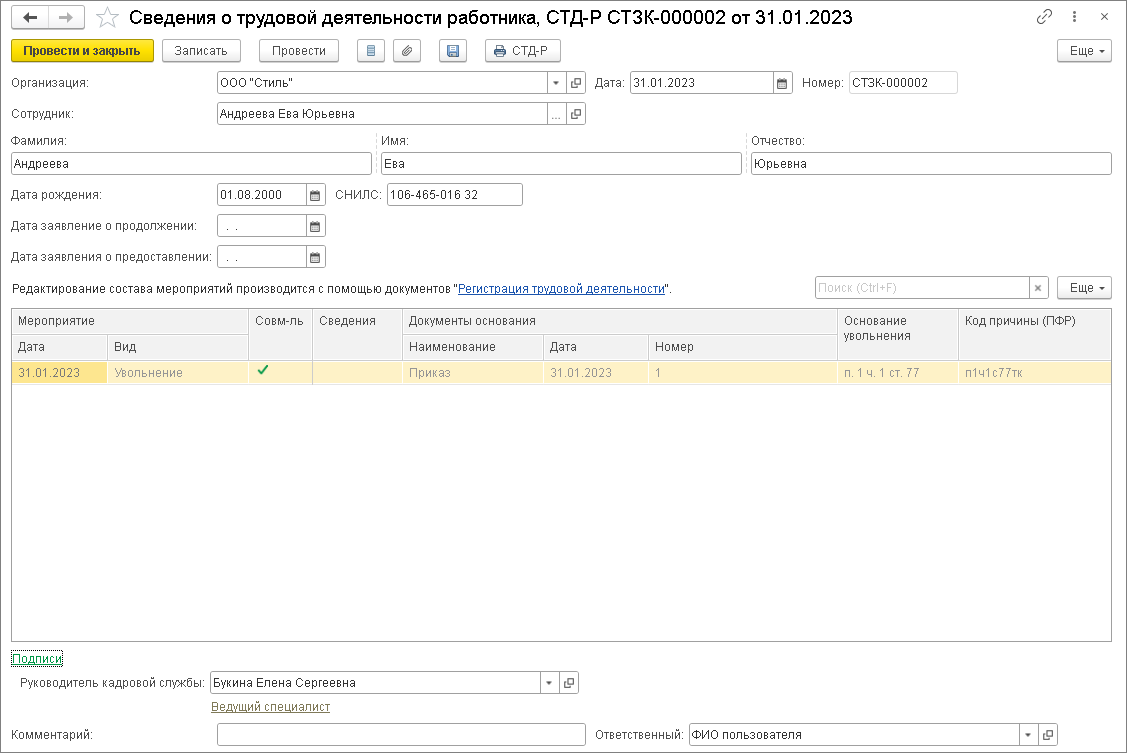
Task: Edit the Номер field
Action: (x=903, y=83)
